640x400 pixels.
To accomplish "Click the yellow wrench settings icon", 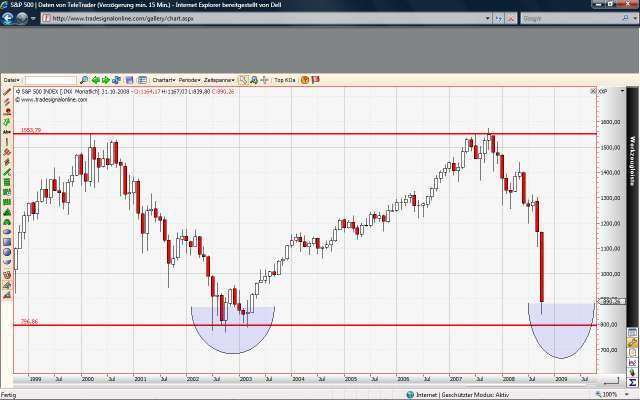I will point(632,342).
